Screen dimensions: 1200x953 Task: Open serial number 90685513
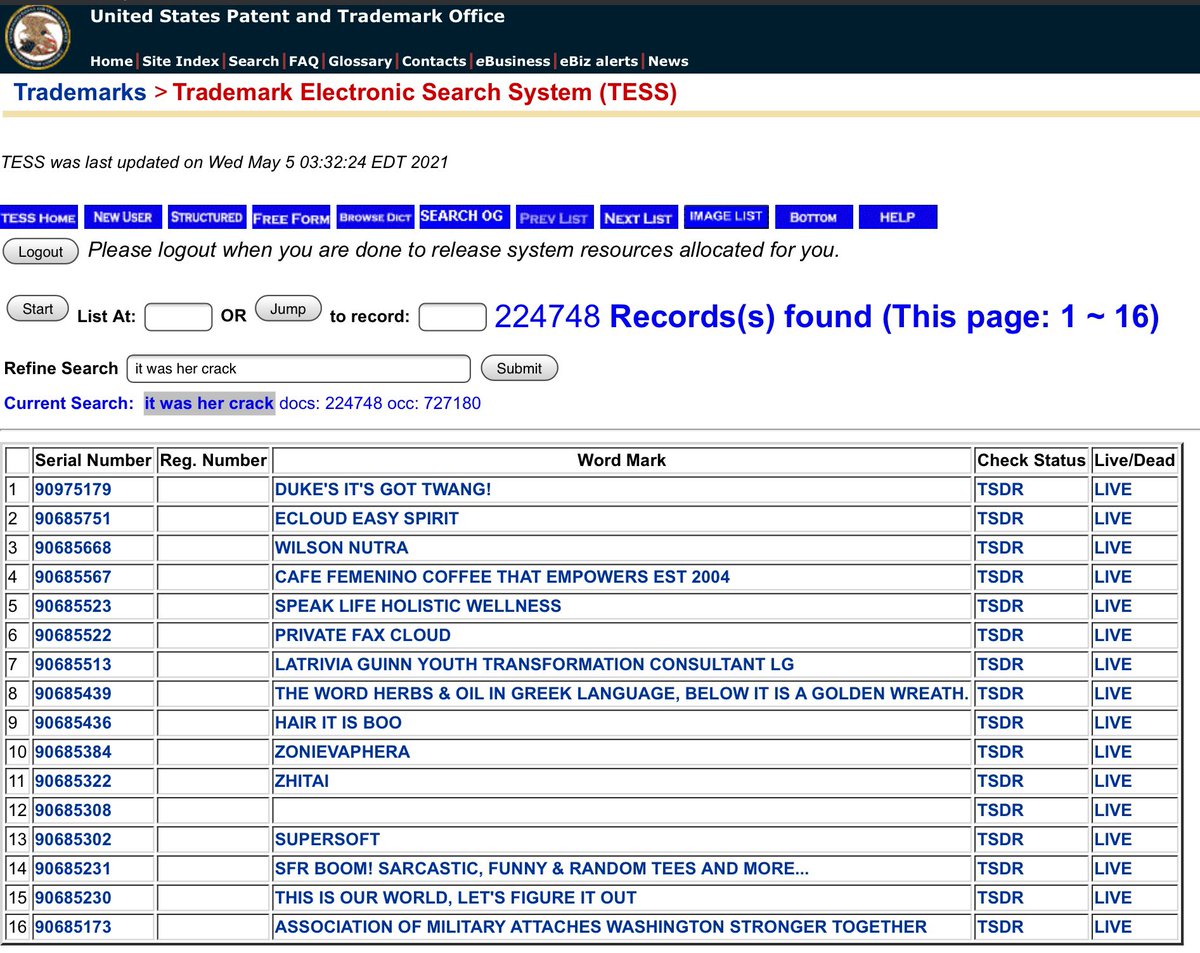click(73, 663)
